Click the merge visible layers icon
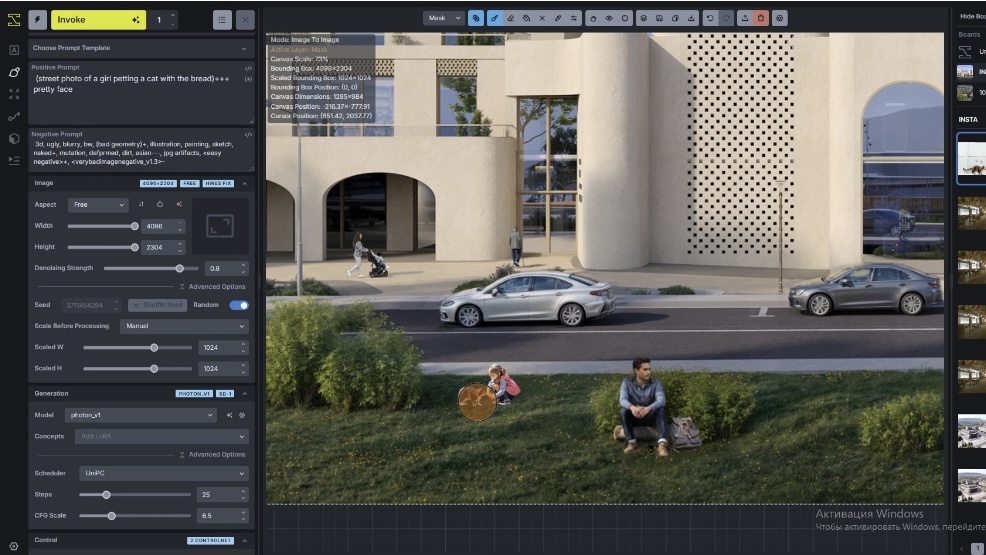 pos(643,18)
